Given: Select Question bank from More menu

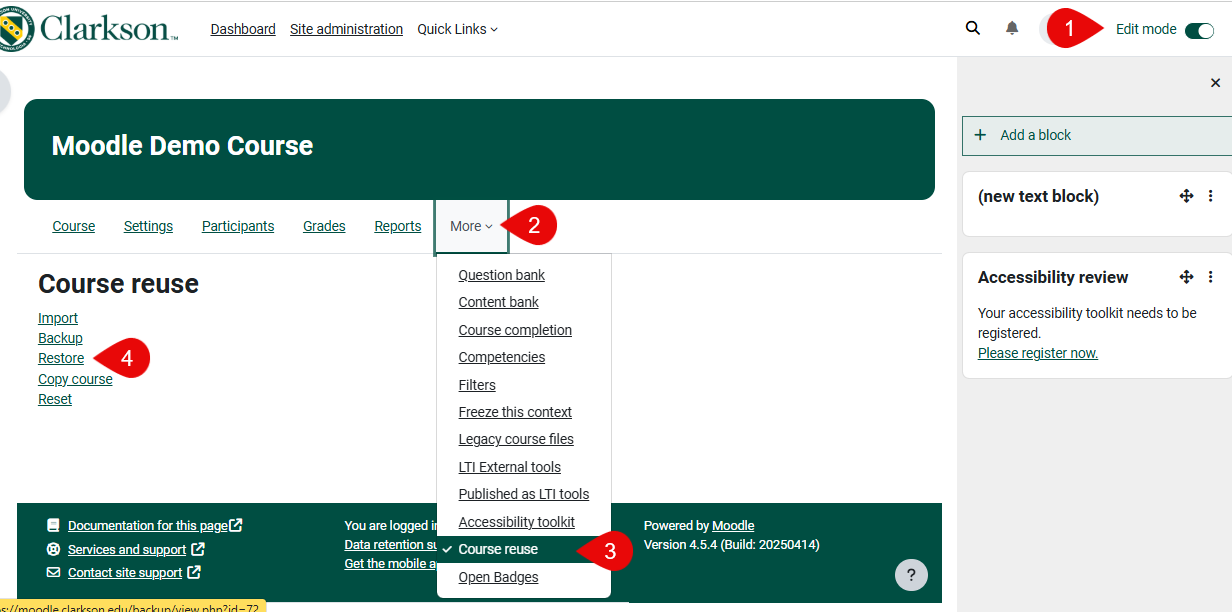Looking at the screenshot, I should point(501,275).
